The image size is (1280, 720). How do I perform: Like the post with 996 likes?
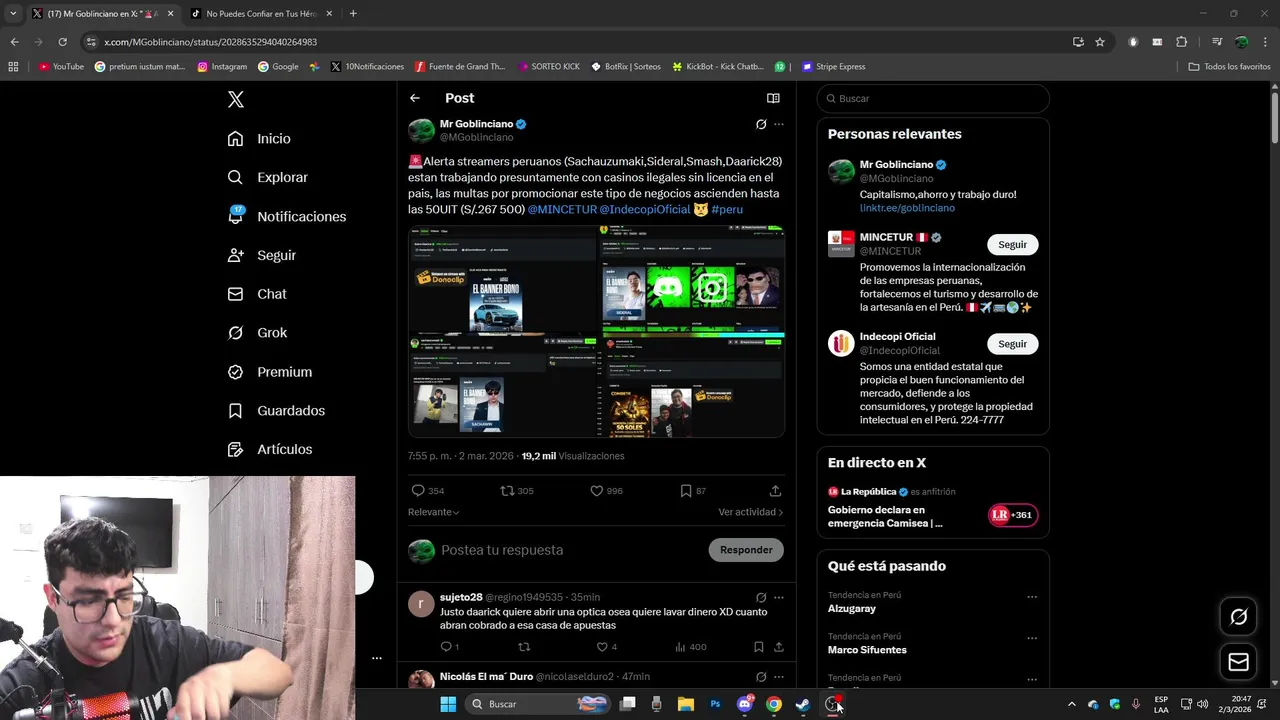tap(596, 491)
